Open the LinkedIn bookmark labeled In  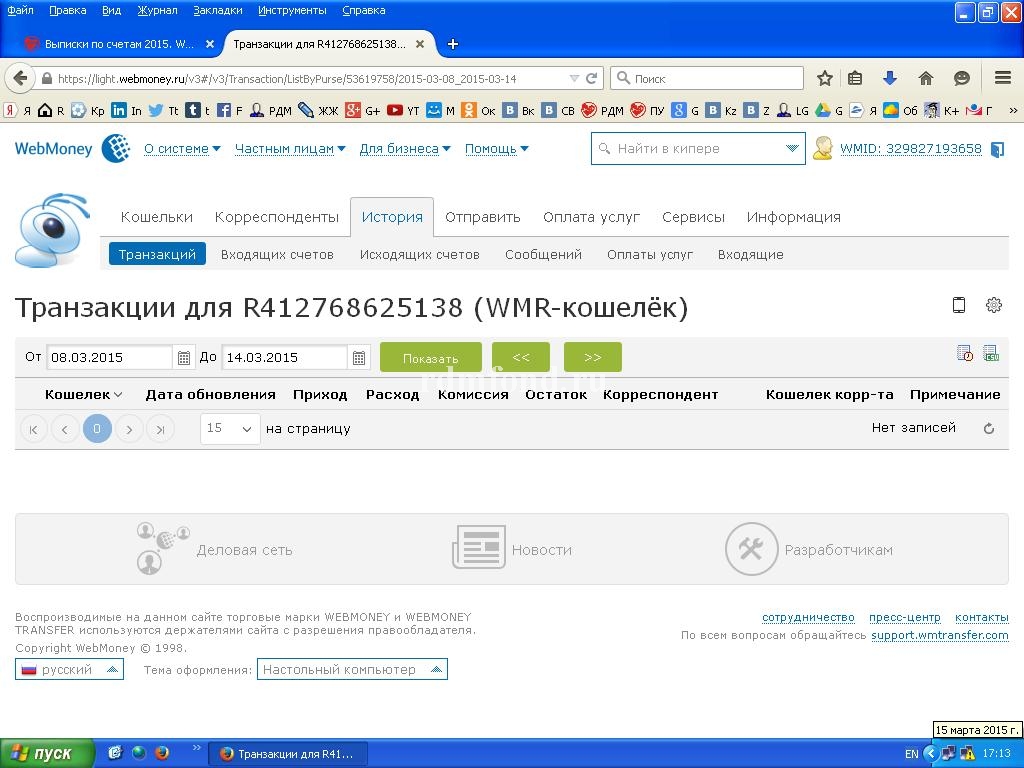click(x=126, y=110)
